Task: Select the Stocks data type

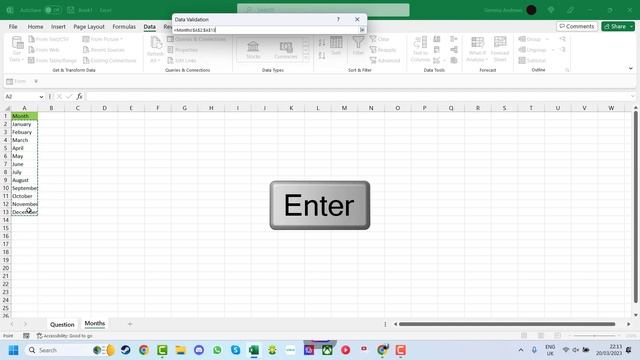Action: coord(253,50)
